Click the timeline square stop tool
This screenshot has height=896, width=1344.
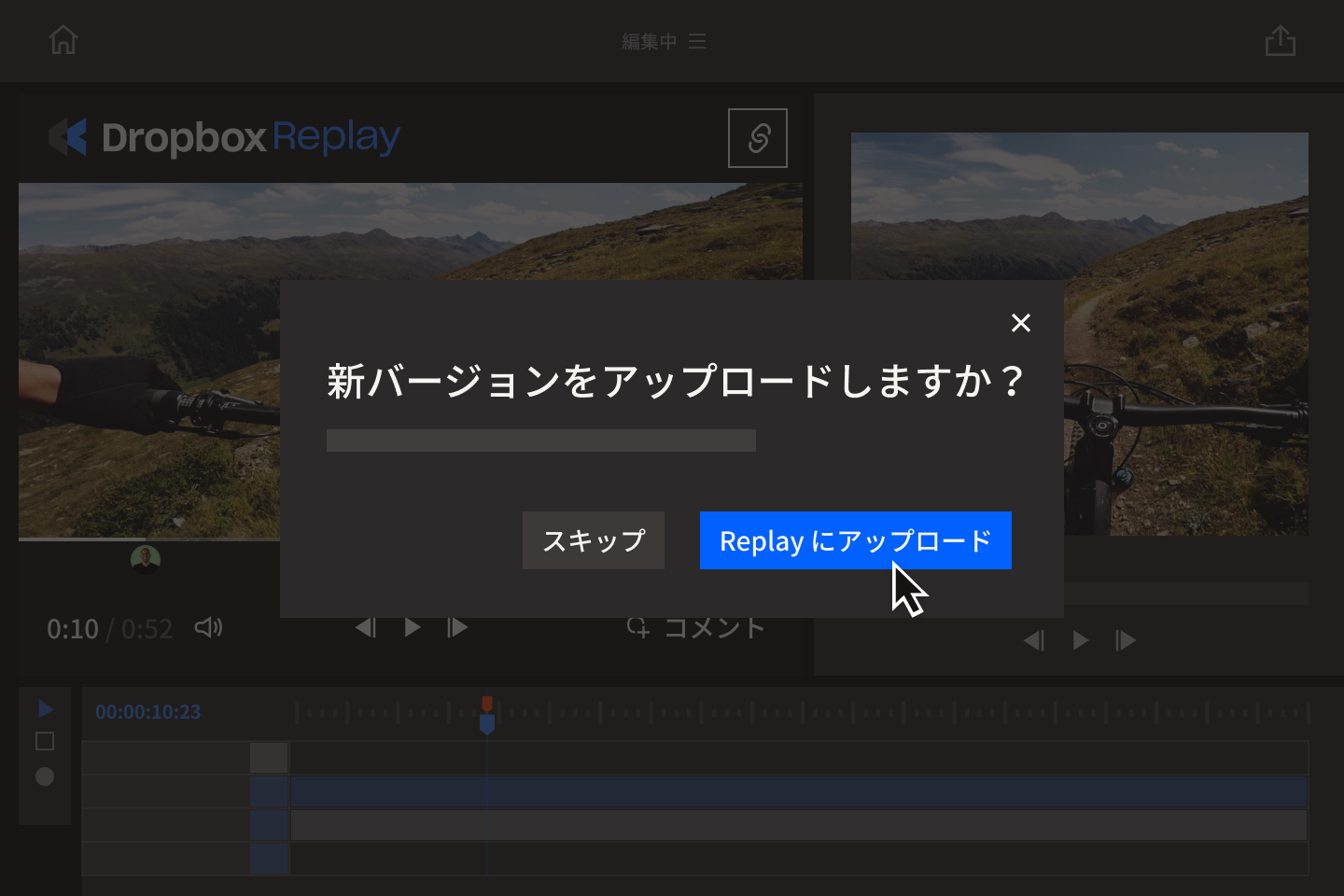pos(45,741)
